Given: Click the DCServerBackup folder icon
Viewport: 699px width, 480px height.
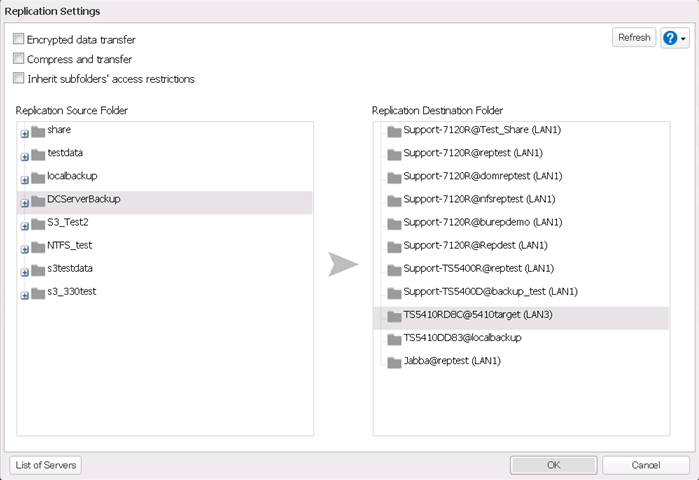Looking at the screenshot, I should [x=38, y=200].
